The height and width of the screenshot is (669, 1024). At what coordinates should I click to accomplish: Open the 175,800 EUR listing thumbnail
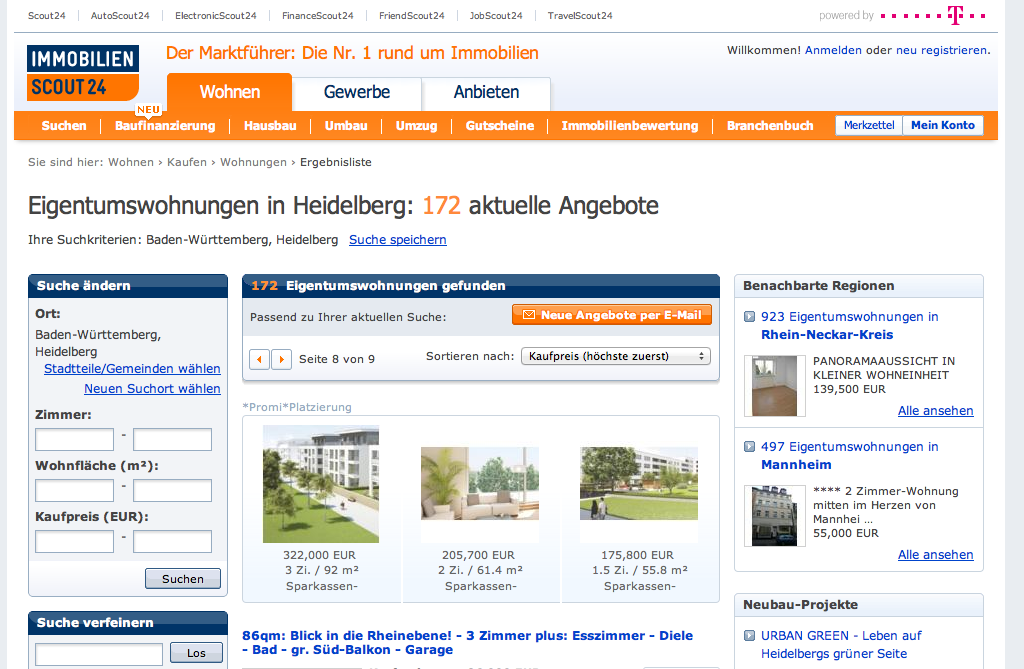[639, 483]
